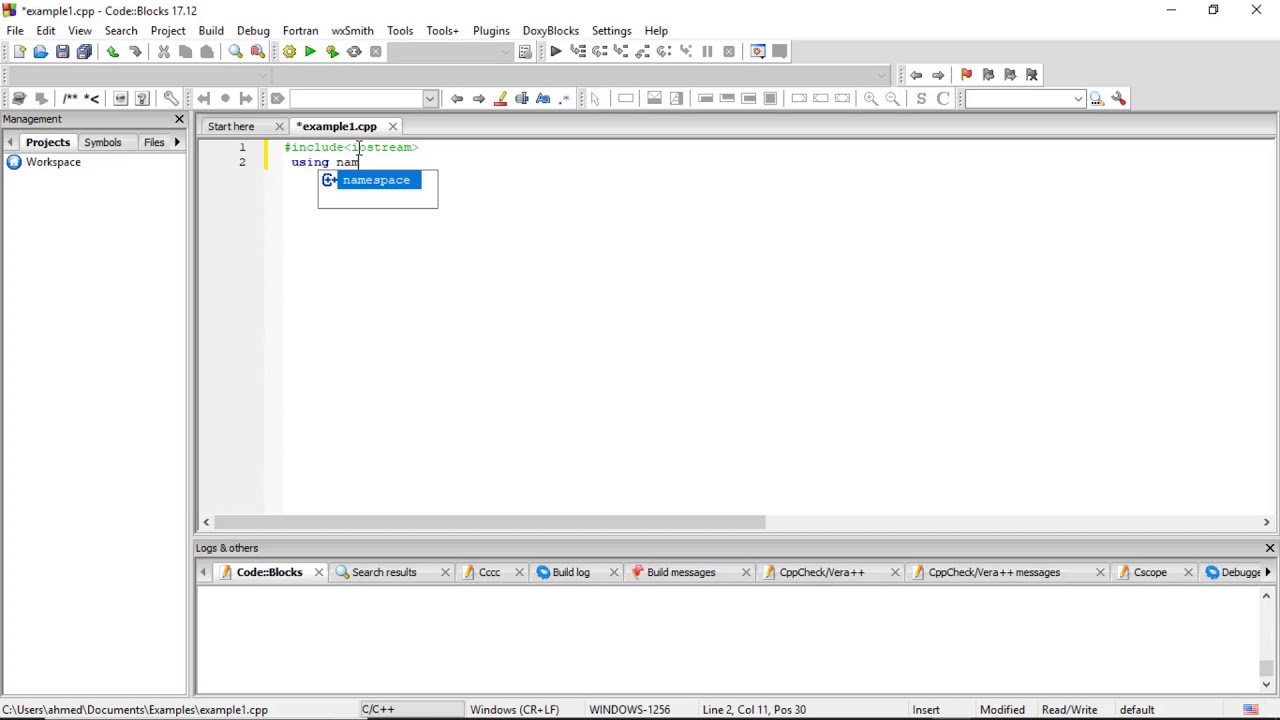Viewport: 1280px width, 720px height.
Task: Click the red flag Toggle bookmark icon
Action: tap(966, 75)
